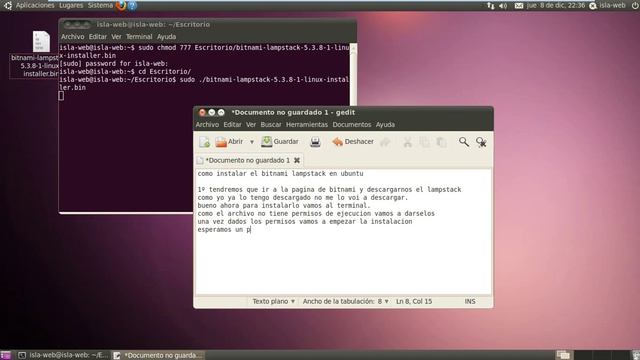
Task: Click the print icon in gedit toolbar
Action: click(315, 142)
